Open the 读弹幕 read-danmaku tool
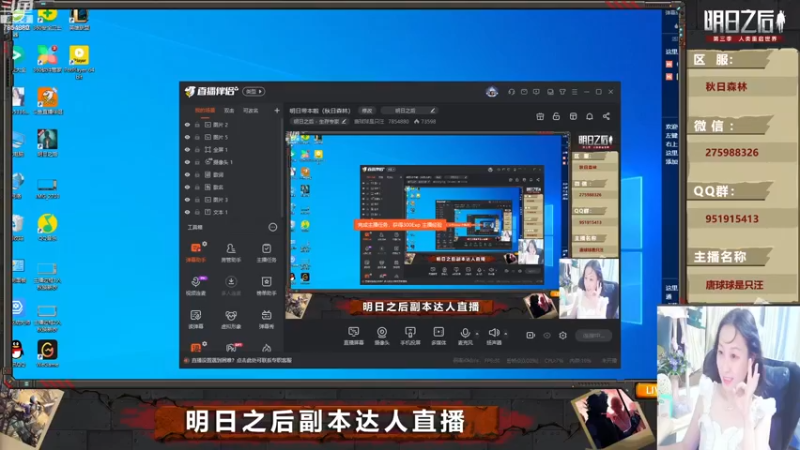Viewport: 800px width, 450px height. [196, 319]
